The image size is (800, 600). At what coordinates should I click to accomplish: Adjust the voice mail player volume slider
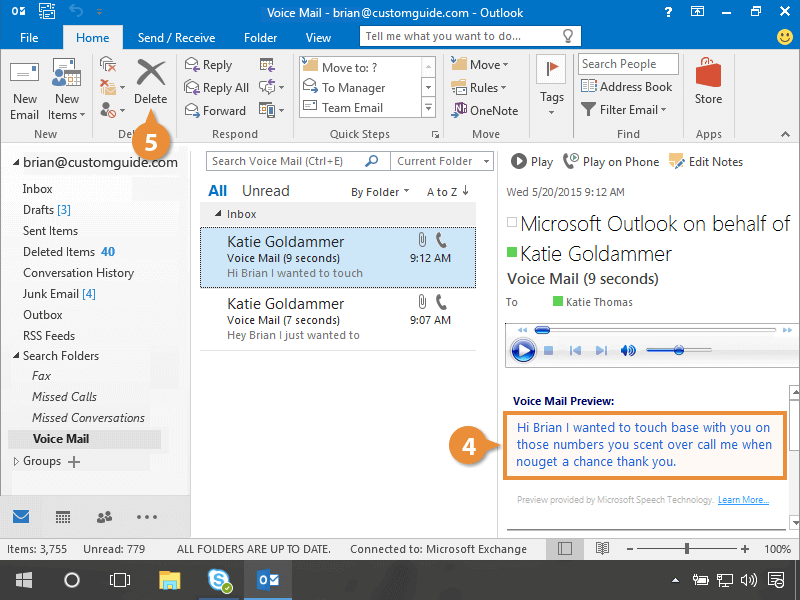coord(678,350)
